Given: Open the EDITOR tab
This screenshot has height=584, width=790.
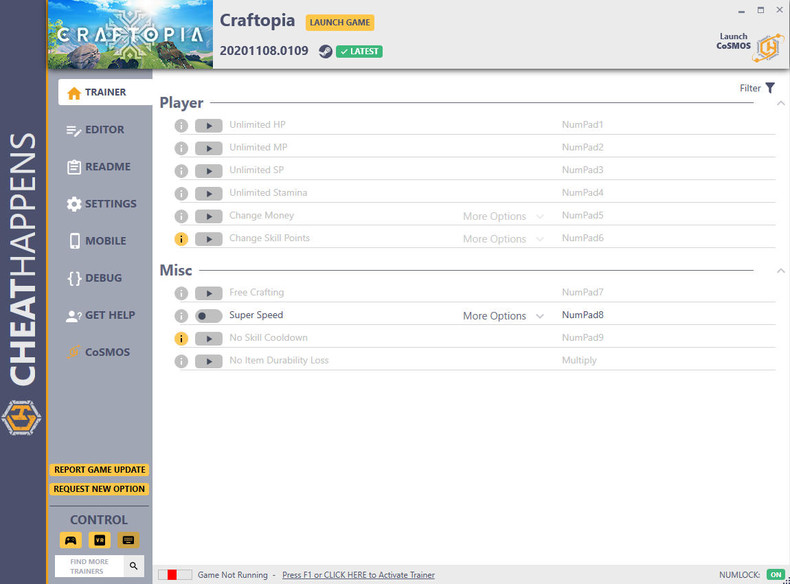Looking at the screenshot, I should (x=95, y=130).
